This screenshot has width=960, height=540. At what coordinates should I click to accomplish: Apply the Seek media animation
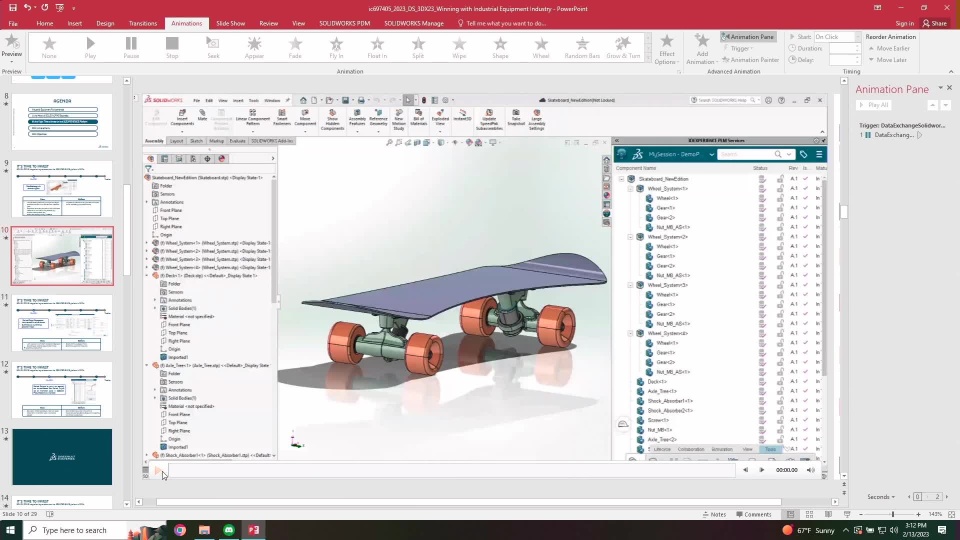point(213,48)
